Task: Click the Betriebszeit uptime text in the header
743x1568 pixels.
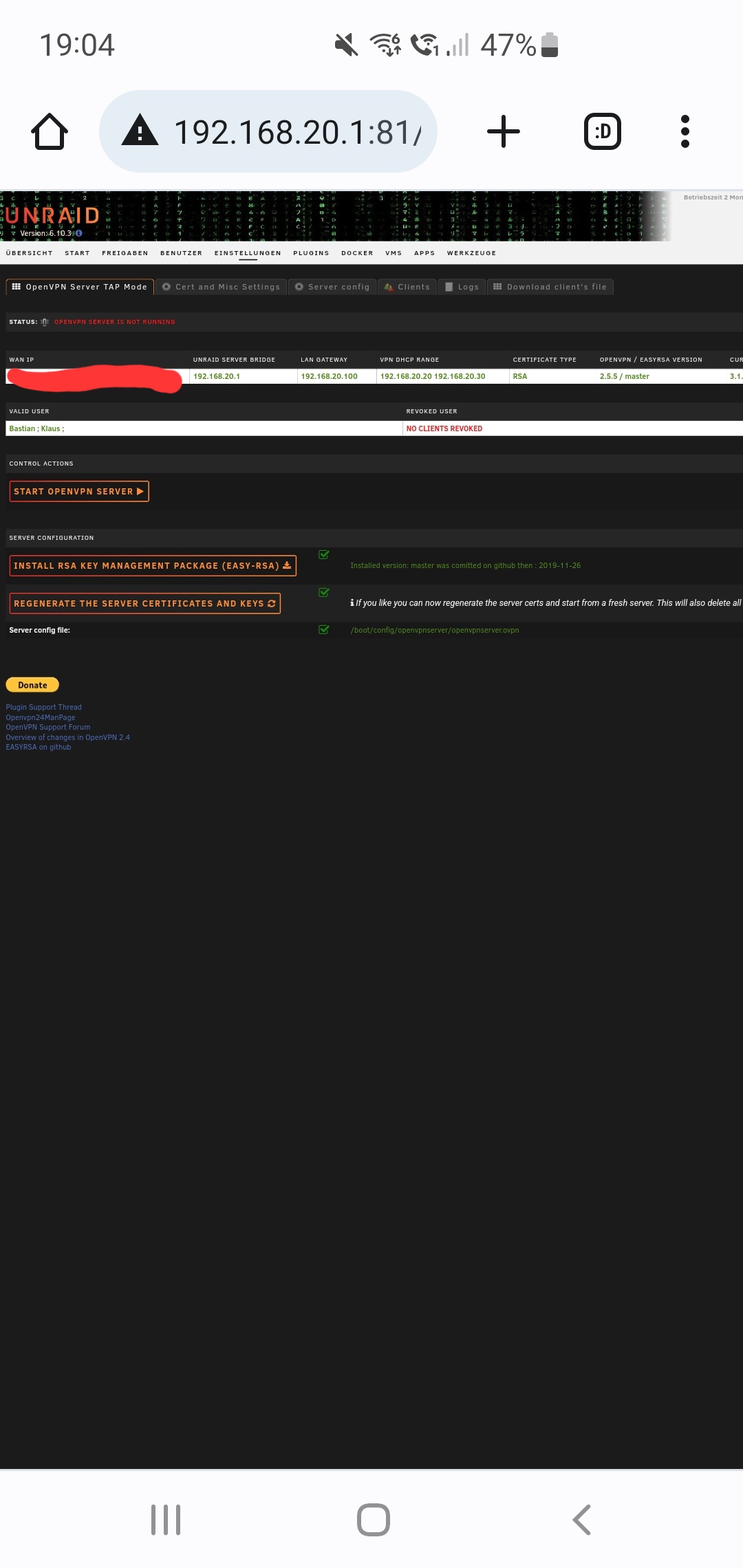Action: (713, 197)
